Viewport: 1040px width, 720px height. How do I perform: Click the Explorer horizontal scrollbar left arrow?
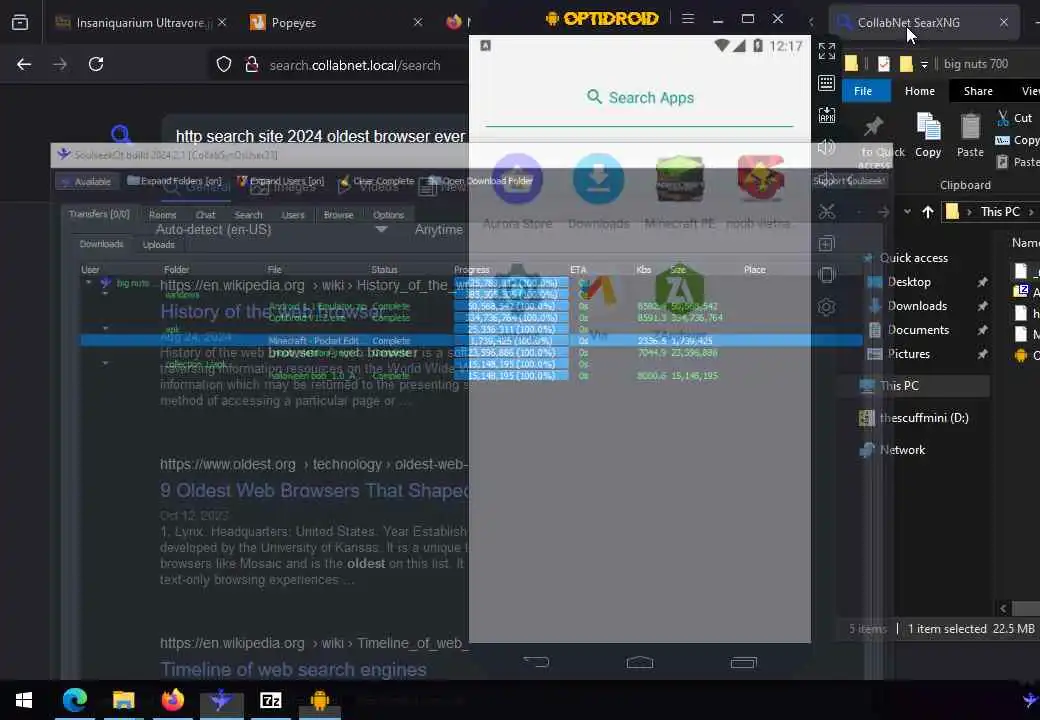1003,608
